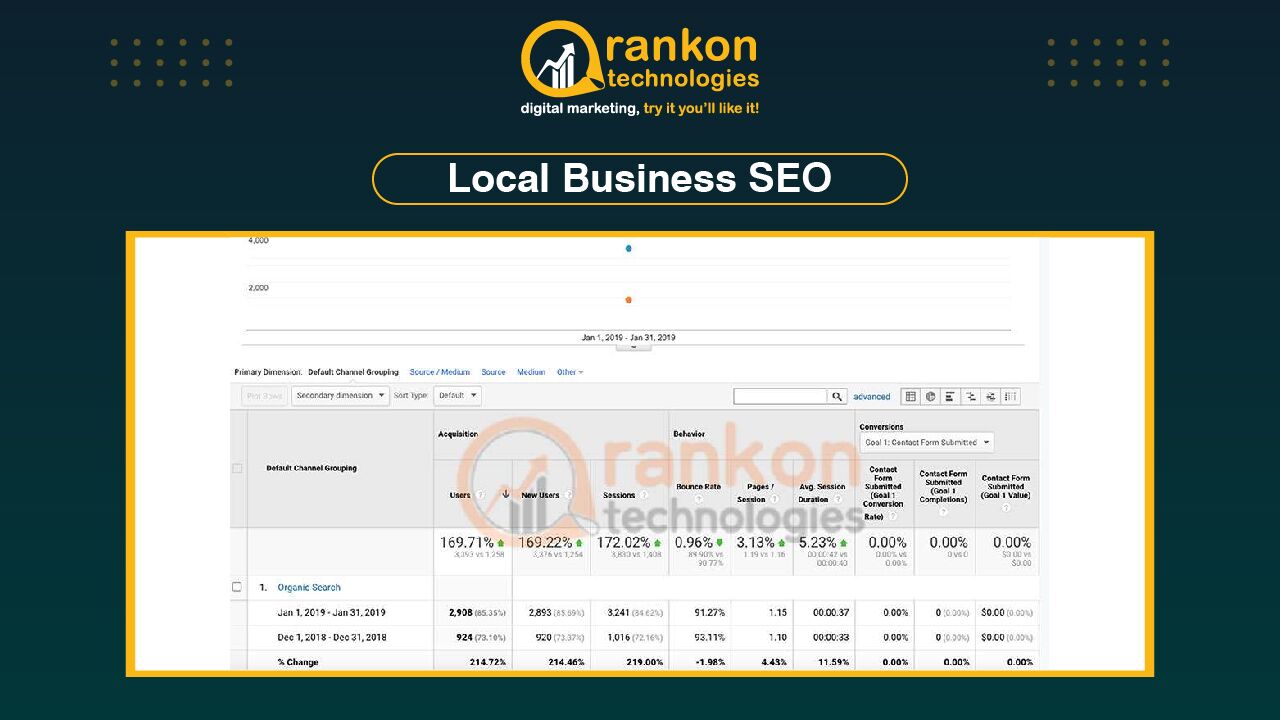The height and width of the screenshot is (720, 1280).
Task: Click the search magnifier icon in table toolbar
Action: 837,396
